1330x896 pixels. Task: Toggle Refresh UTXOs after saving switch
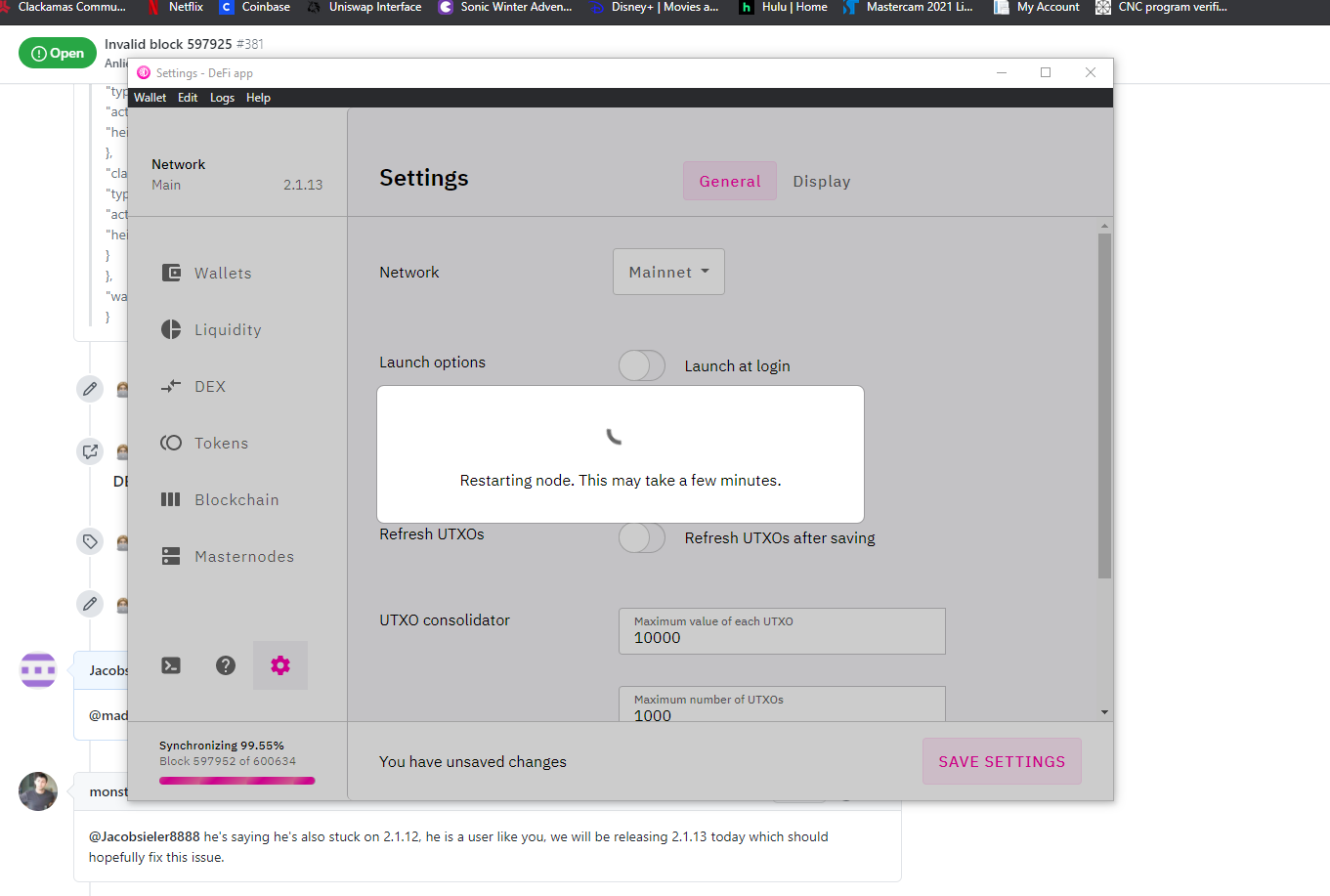pyautogui.click(x=642, y=537)
